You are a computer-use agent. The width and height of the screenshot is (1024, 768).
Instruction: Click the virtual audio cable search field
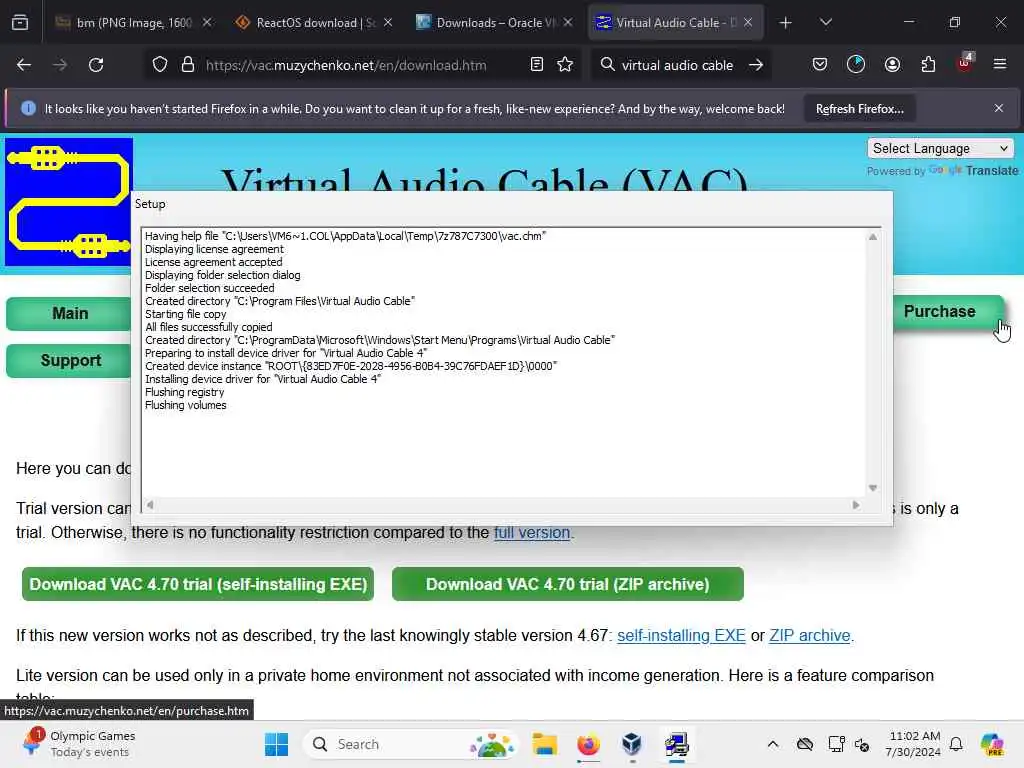pos(677,65)
